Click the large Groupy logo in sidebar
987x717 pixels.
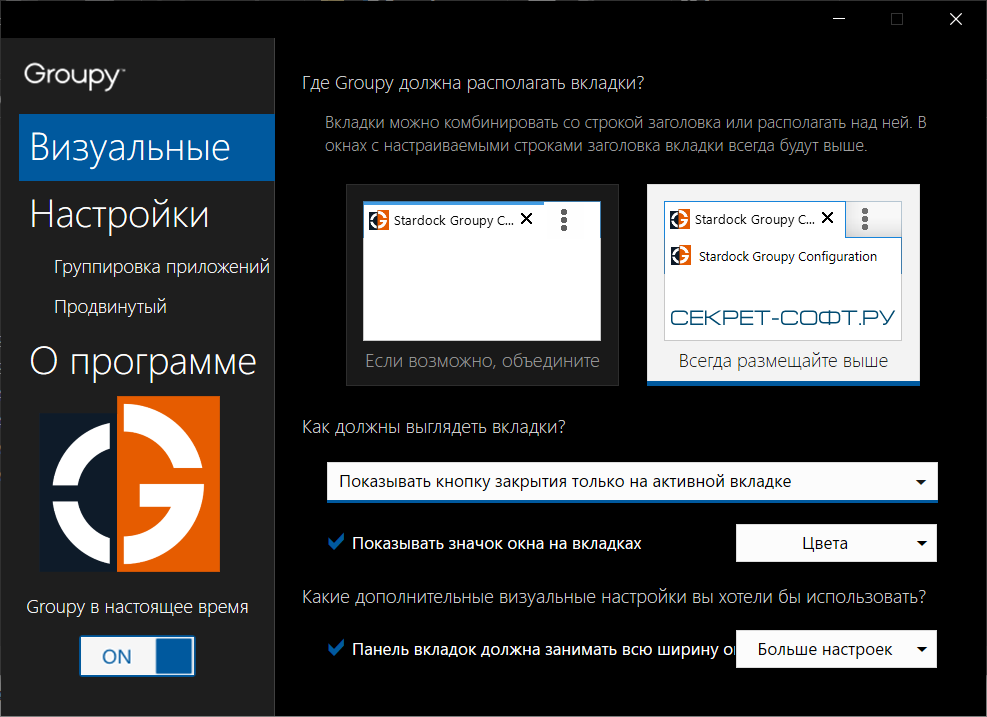tap(130, 485)
